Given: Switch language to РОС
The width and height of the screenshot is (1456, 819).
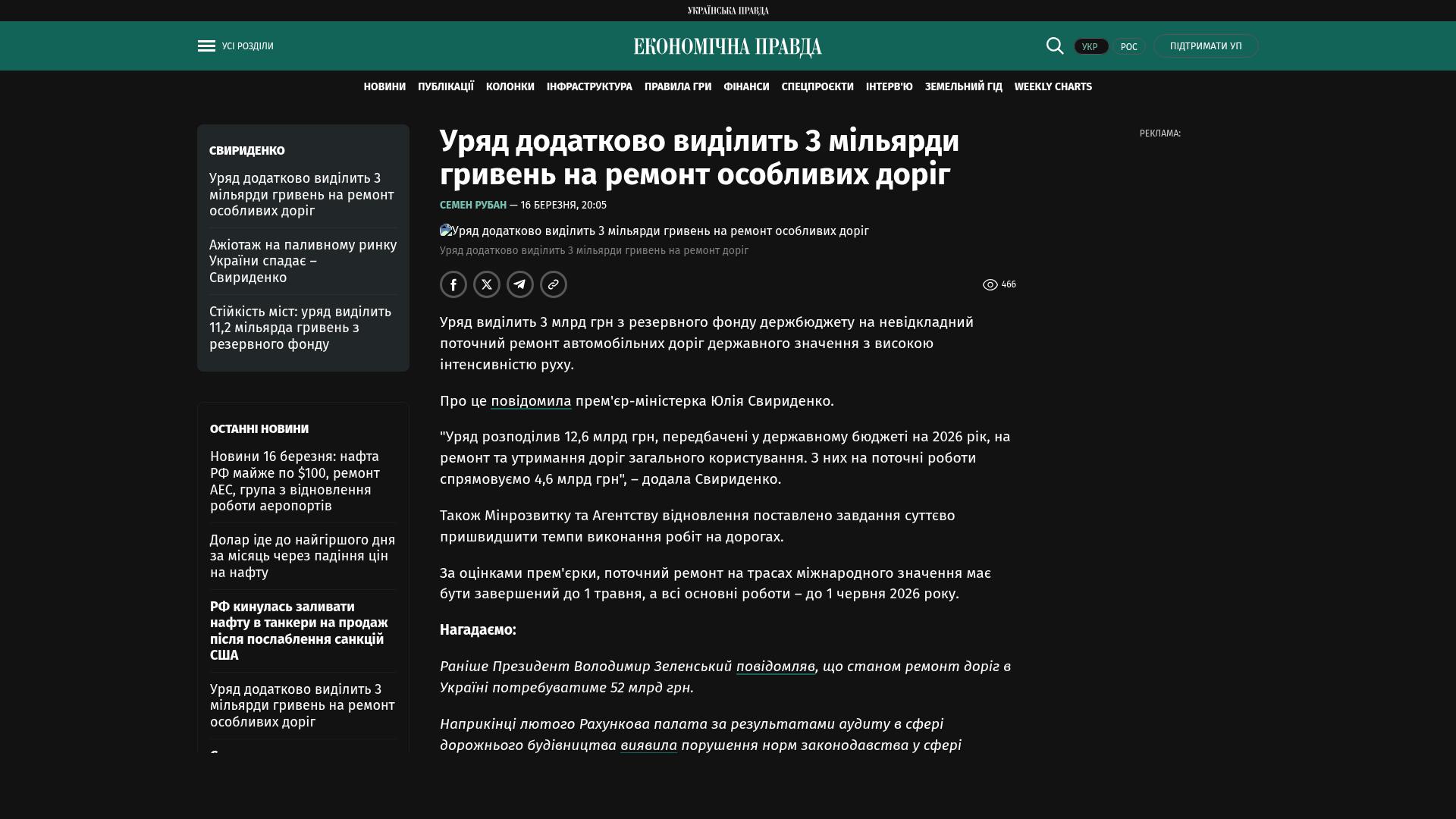Looking at the screenshot, I should click(x=1128, y=47).
